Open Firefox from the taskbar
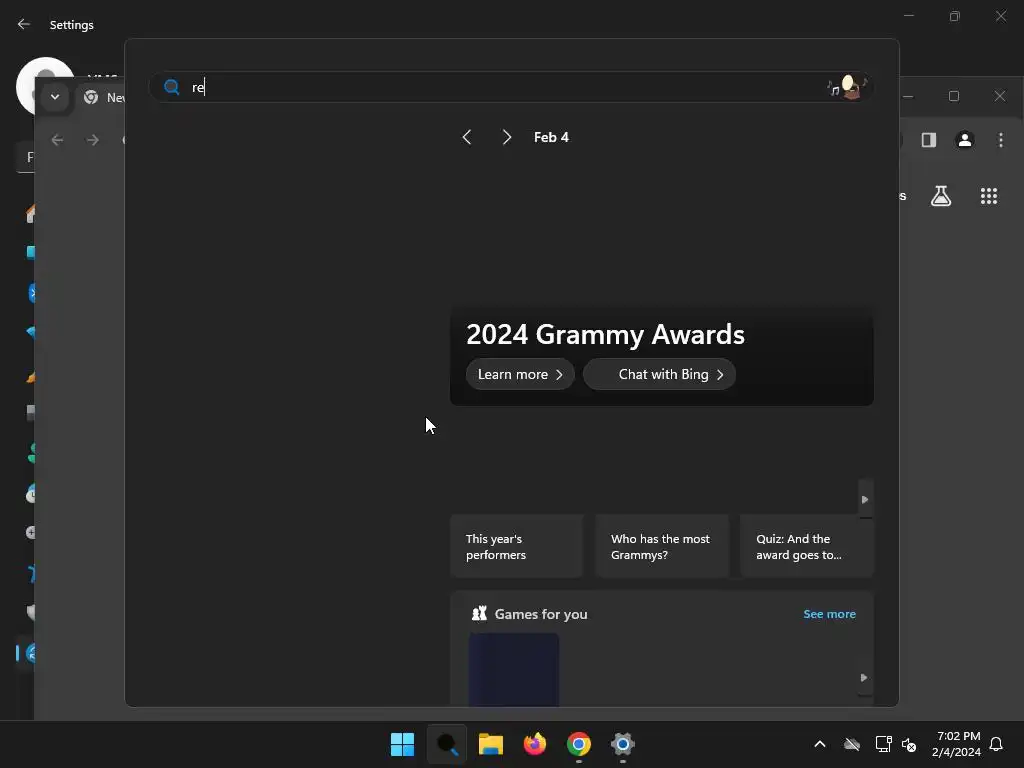 535,744
